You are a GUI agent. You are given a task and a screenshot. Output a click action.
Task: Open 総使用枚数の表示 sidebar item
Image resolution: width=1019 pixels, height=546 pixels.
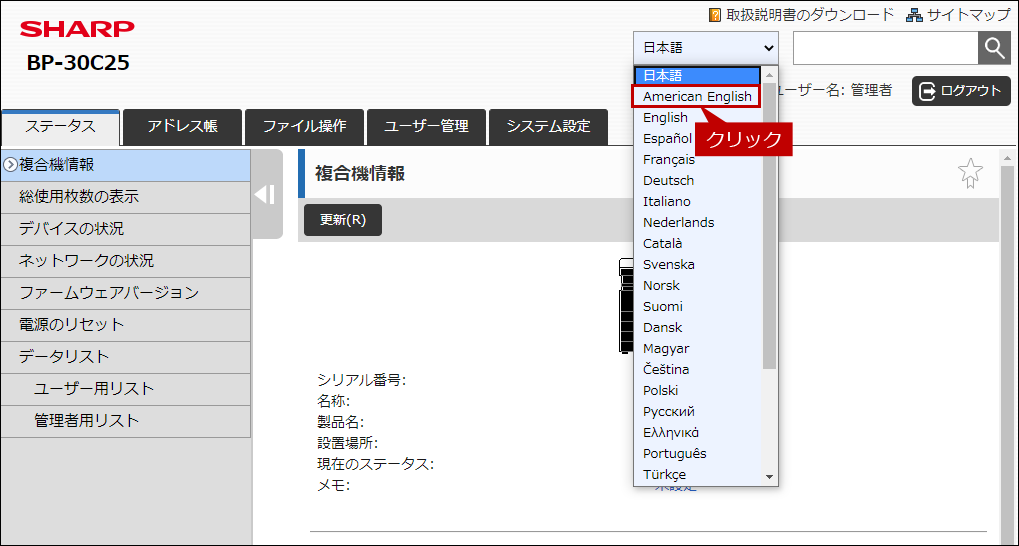125,197
